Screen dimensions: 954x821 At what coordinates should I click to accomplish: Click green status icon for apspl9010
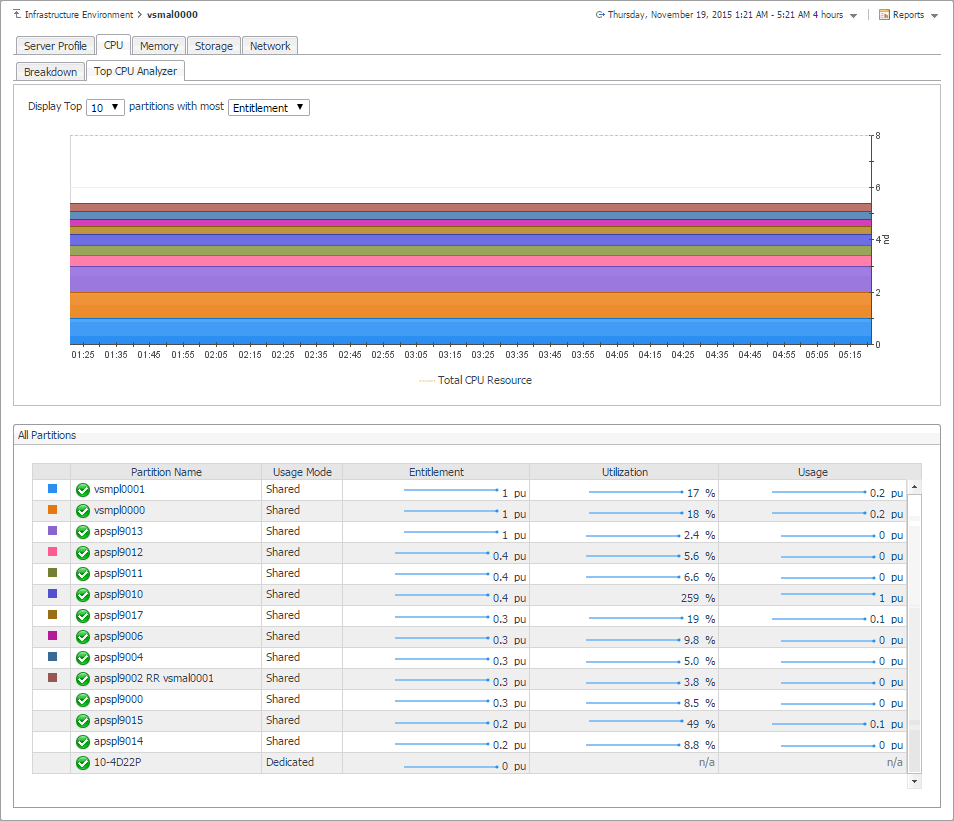(83, 595)
